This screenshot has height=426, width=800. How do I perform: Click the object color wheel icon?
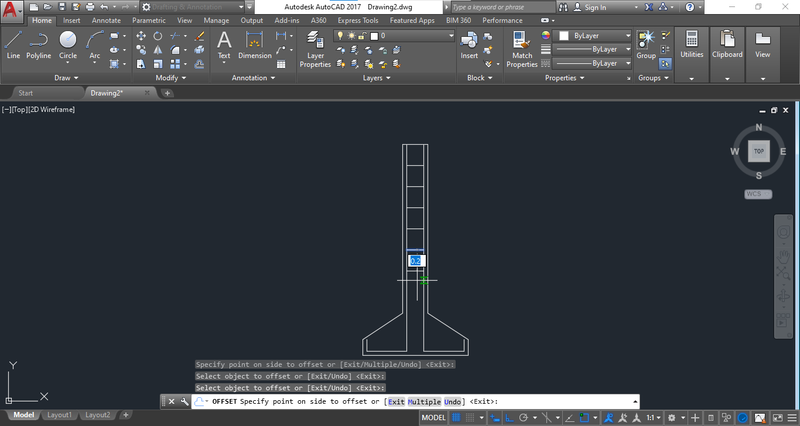(546, 35)
